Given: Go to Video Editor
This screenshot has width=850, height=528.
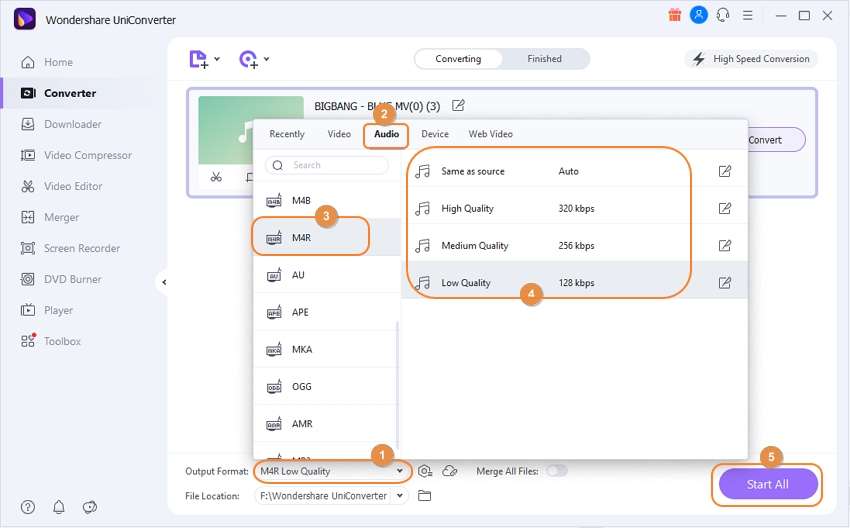Looking at the screenshot, I should [x=61, y=186].
